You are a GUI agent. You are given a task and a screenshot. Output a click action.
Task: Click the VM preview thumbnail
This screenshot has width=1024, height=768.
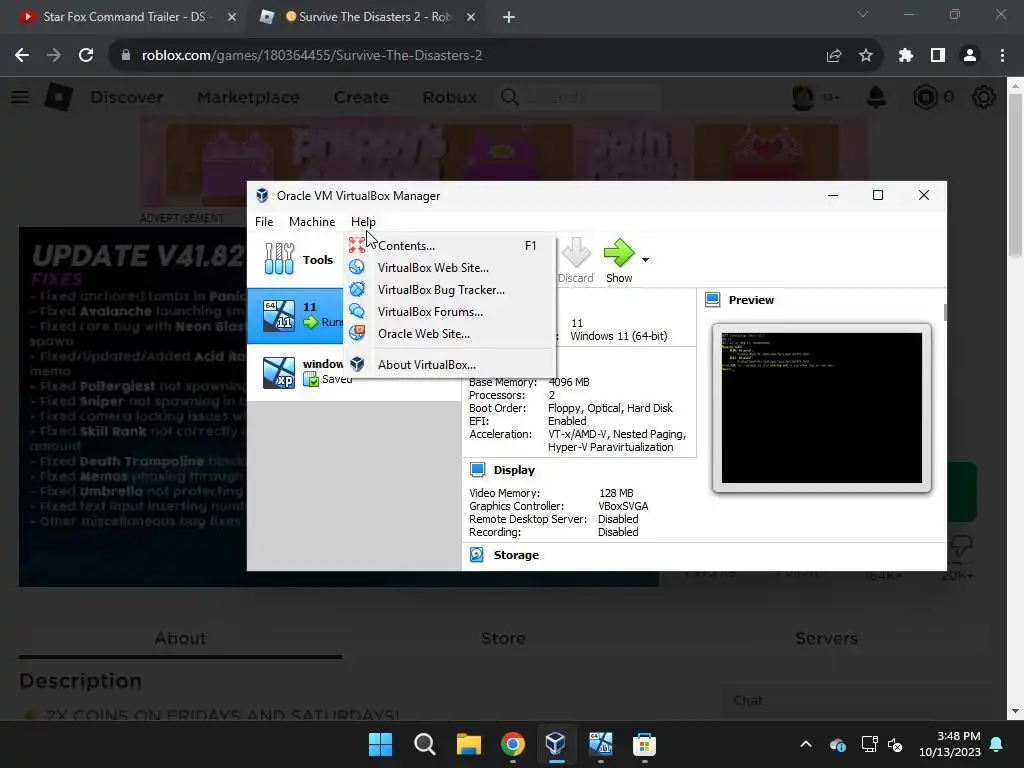[x=822, y=408]
